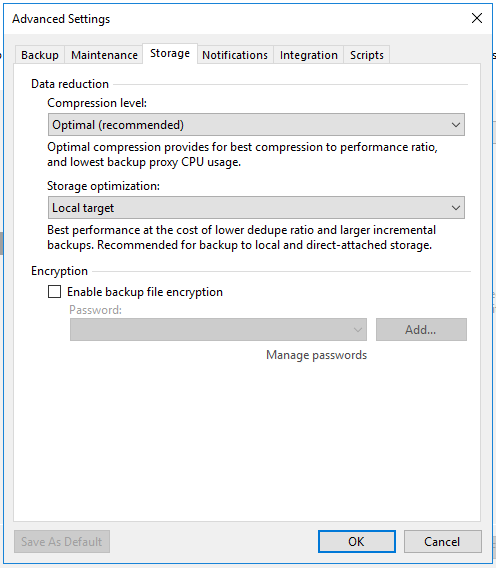Open the Manage passwords link
The width and height of the screenshot is (496, 568).
(x=317, y=355)
